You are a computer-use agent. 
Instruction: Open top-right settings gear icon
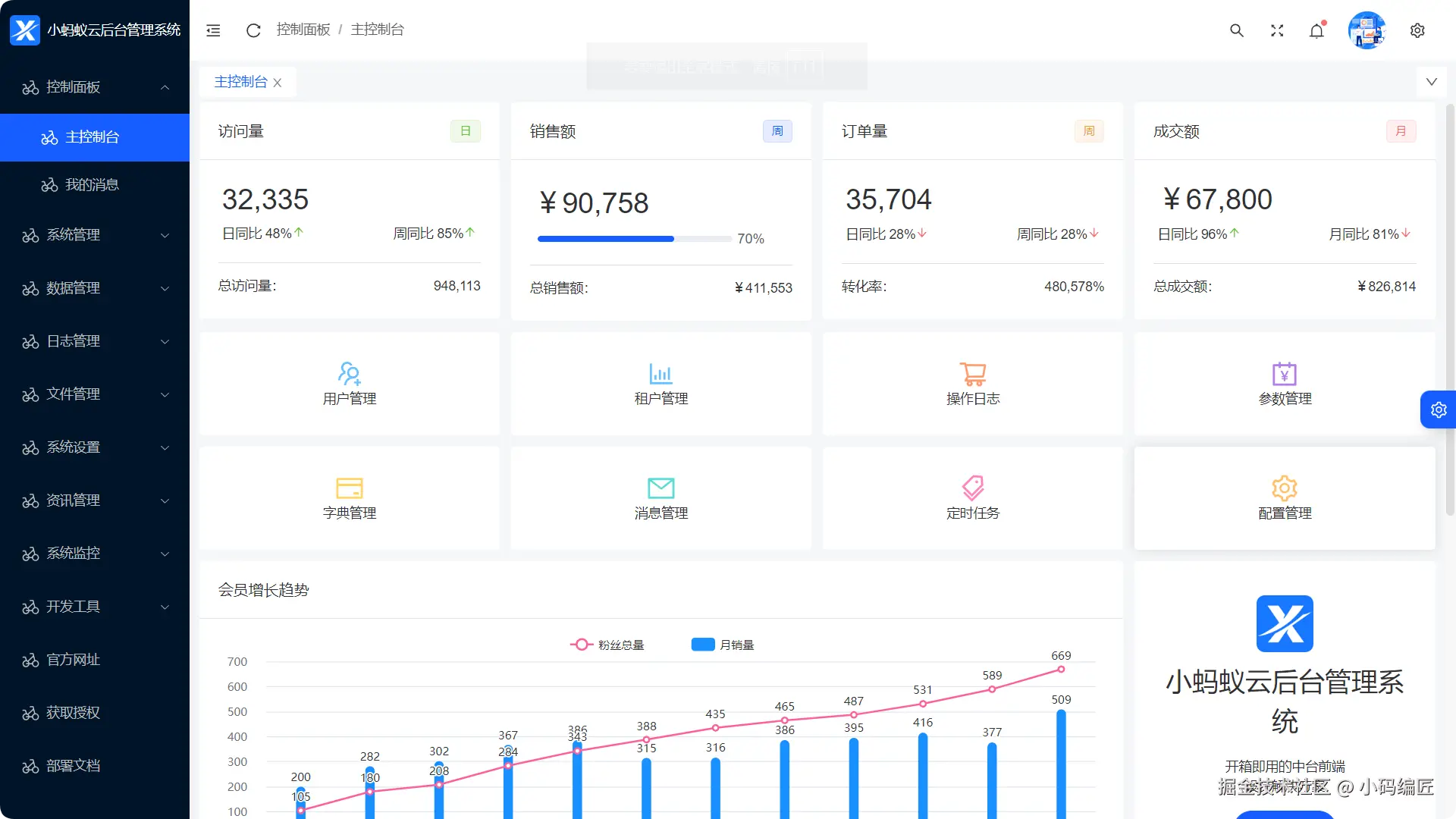pyautogui.click(x=1417, y=30)
